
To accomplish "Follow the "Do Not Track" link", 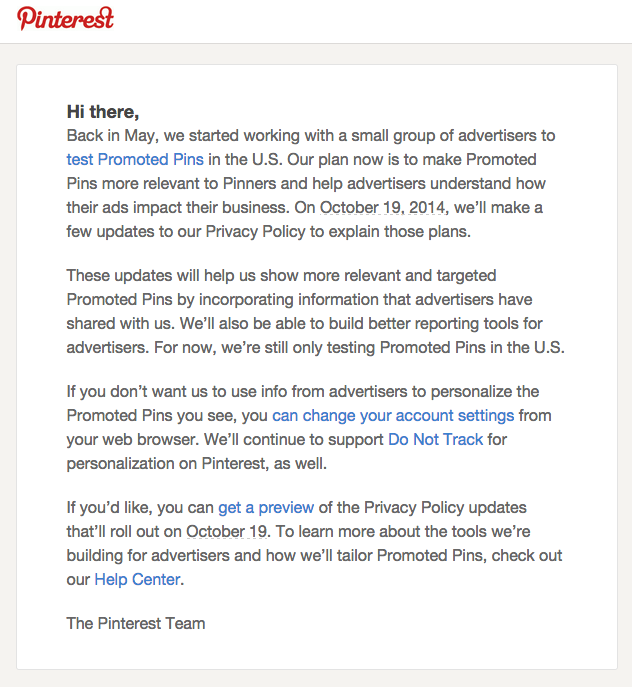I will 435,439.
